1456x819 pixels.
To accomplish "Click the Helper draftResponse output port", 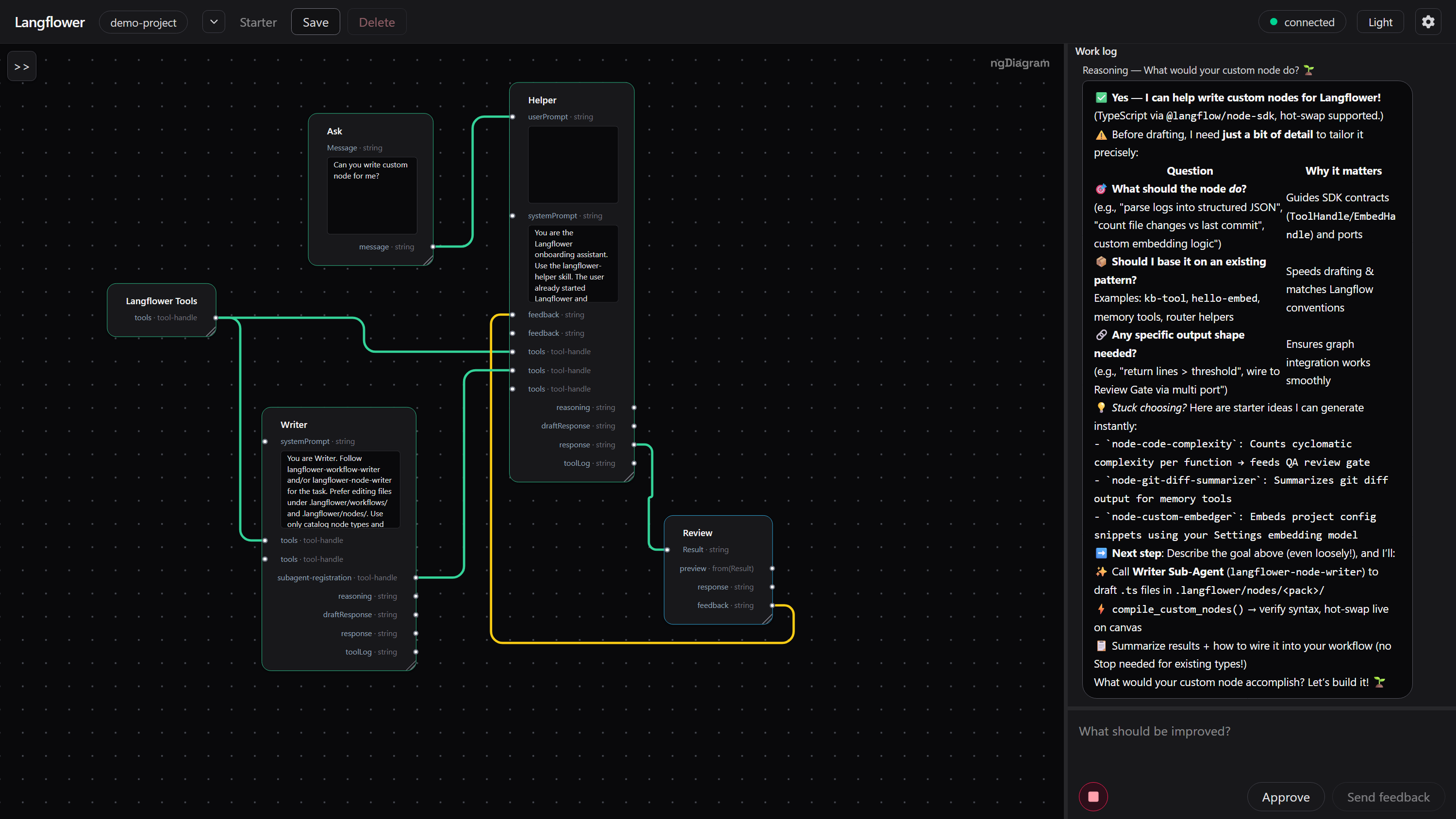I will click(634, 426).
